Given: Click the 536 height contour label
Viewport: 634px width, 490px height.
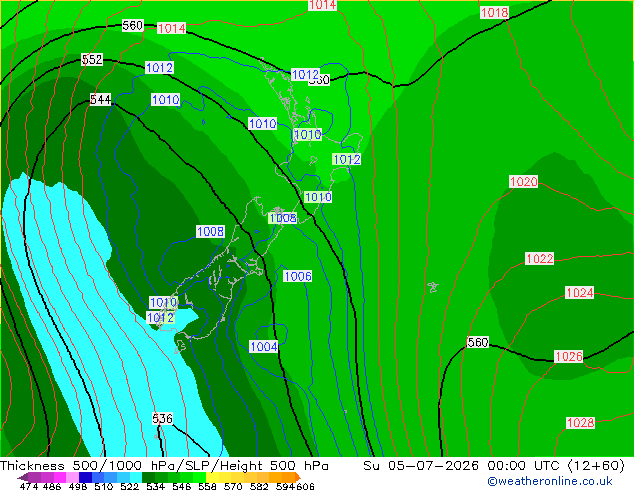Looking at the screenshot, I should 163,418.
